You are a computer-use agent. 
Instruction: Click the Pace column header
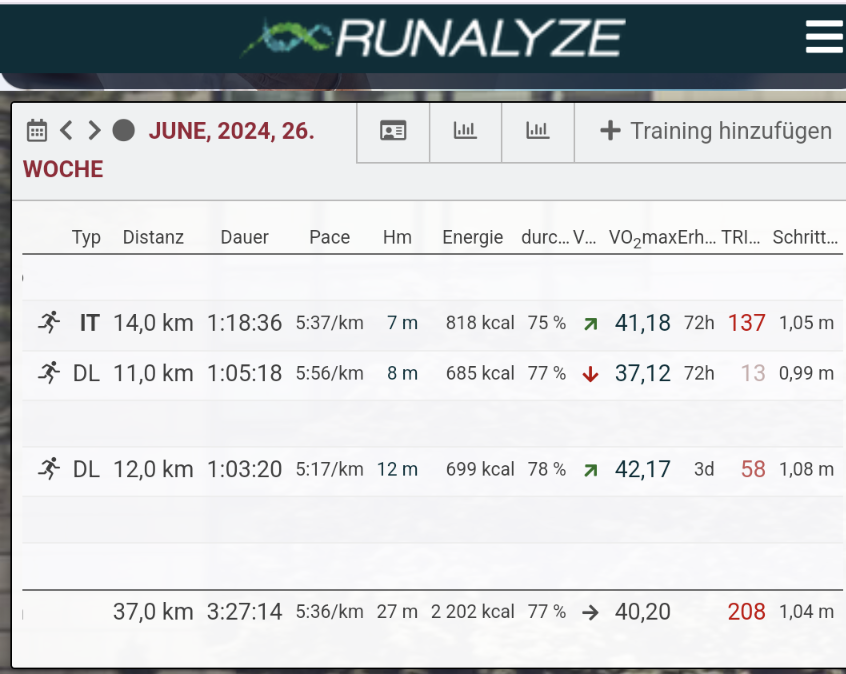329,237
